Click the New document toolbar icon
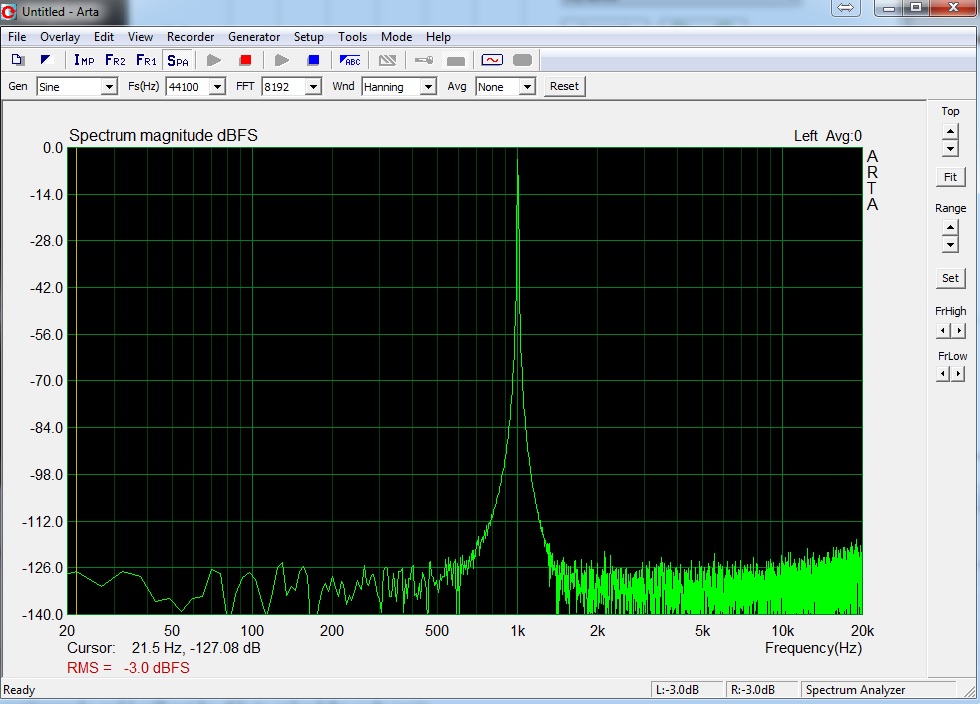Viewport: 980px width, 704px height. click(18, 60)
